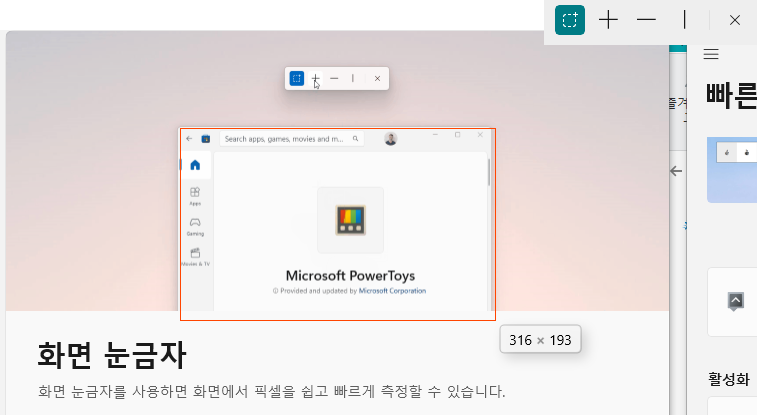Click the Home icon in the pictured Store window
757x415 pixels.
point(195,165)
